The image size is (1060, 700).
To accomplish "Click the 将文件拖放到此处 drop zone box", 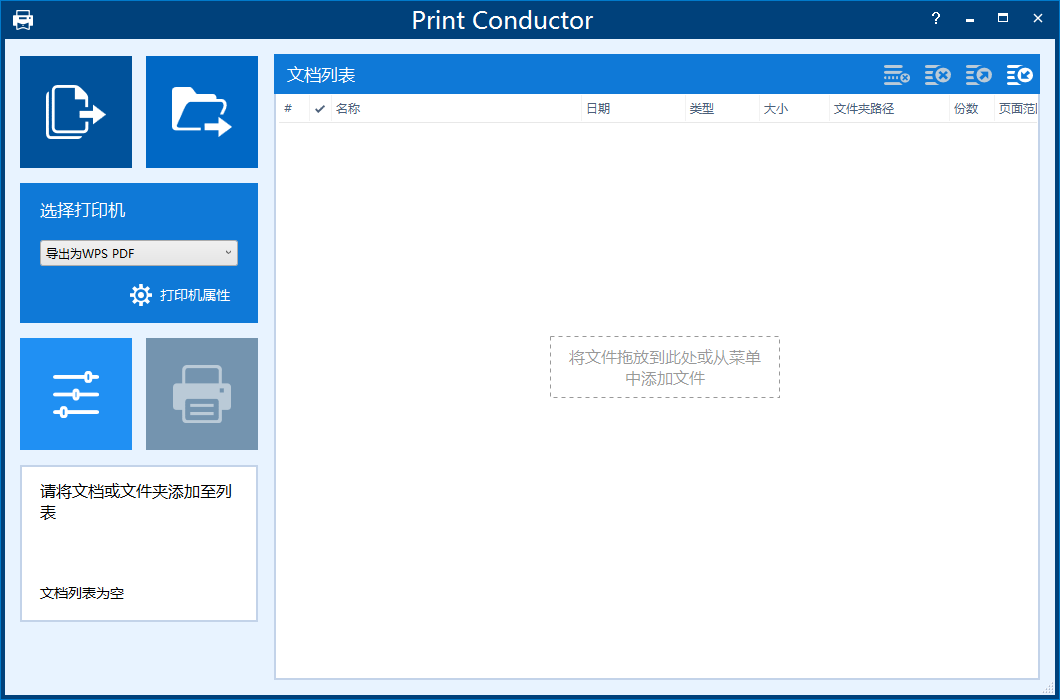I will pos(665,367).
